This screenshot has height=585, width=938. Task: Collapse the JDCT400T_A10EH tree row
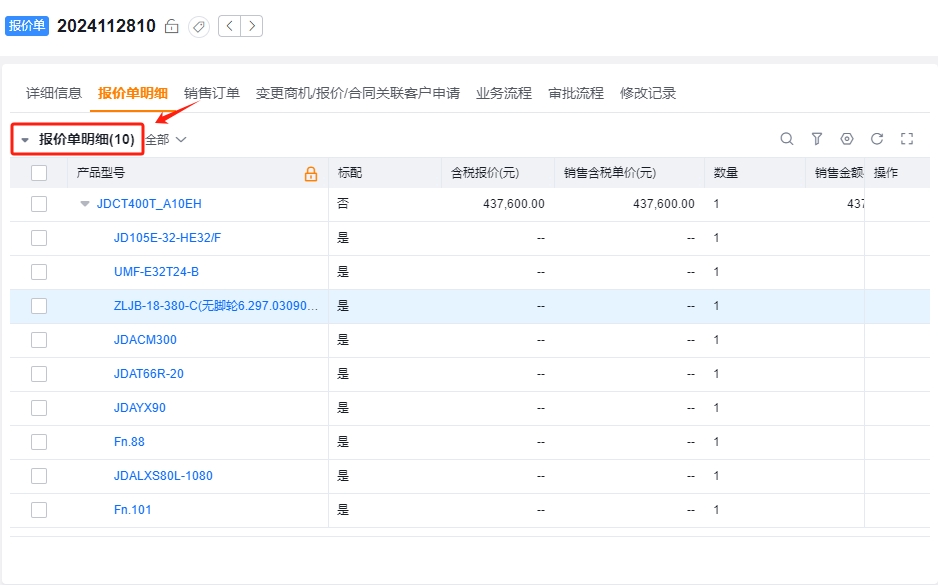pos(85,204)
